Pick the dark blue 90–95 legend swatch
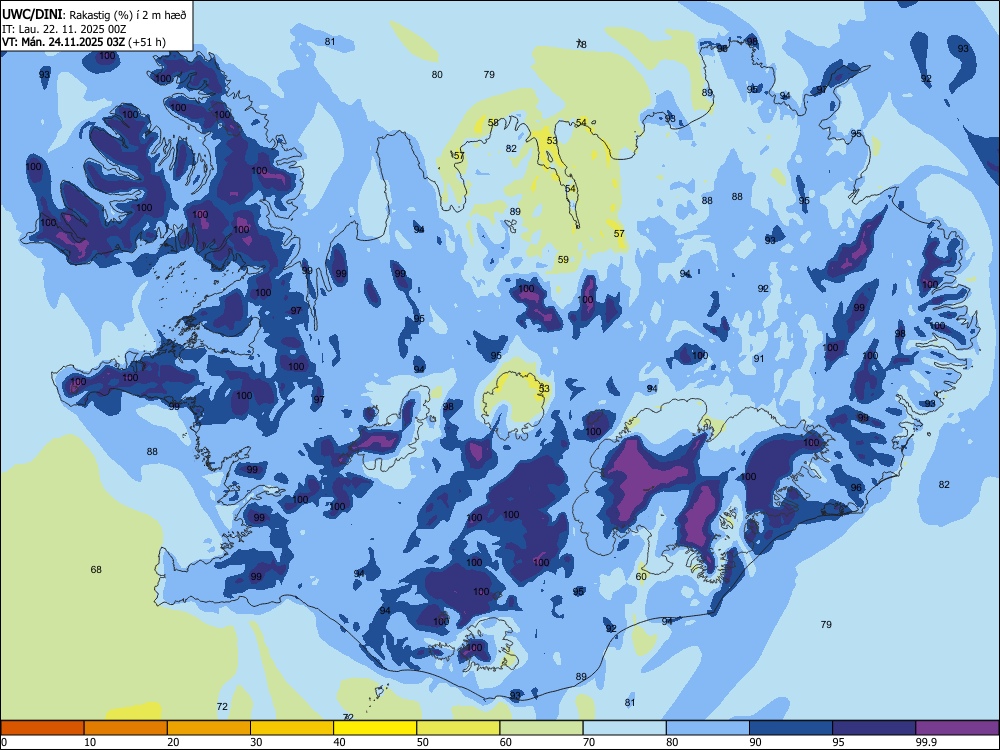 tap(791, 728)
